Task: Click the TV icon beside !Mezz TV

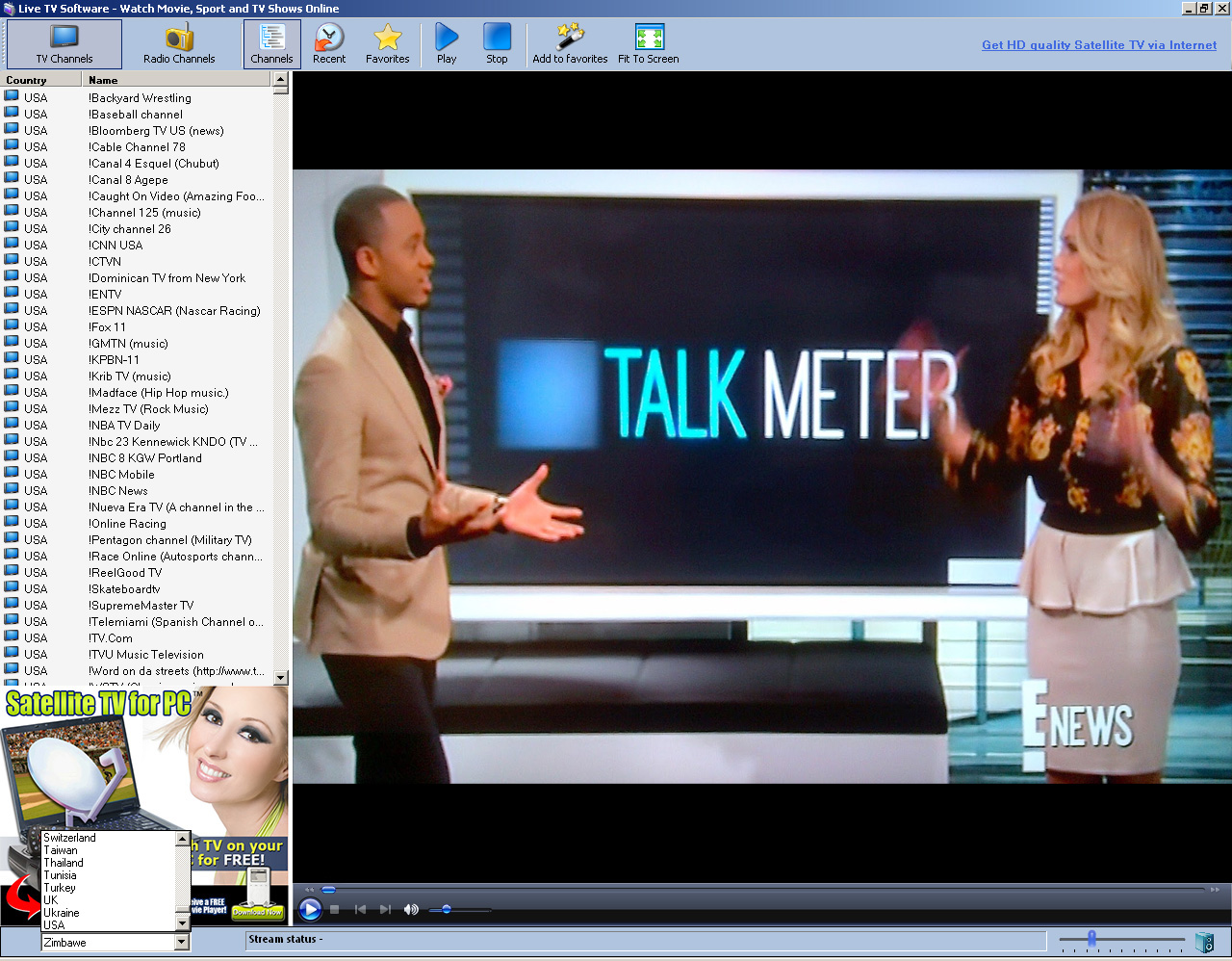Action: coord(12,408)
